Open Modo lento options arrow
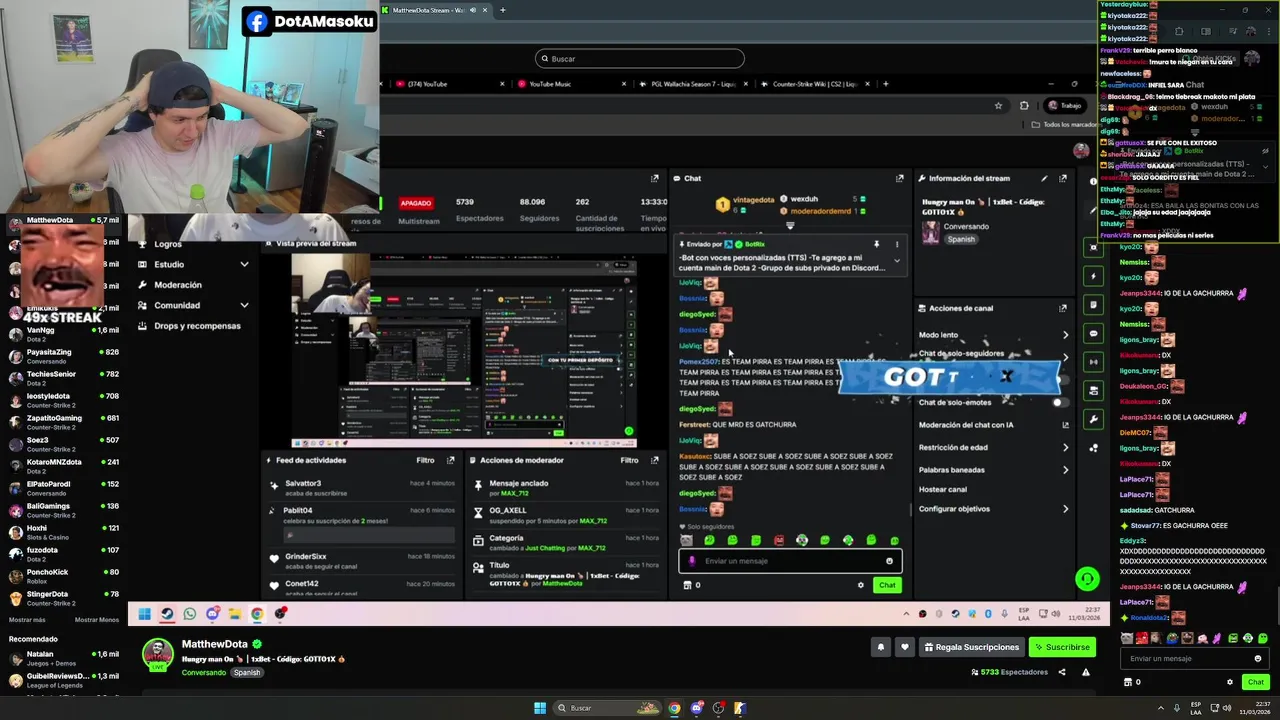 1065,335
